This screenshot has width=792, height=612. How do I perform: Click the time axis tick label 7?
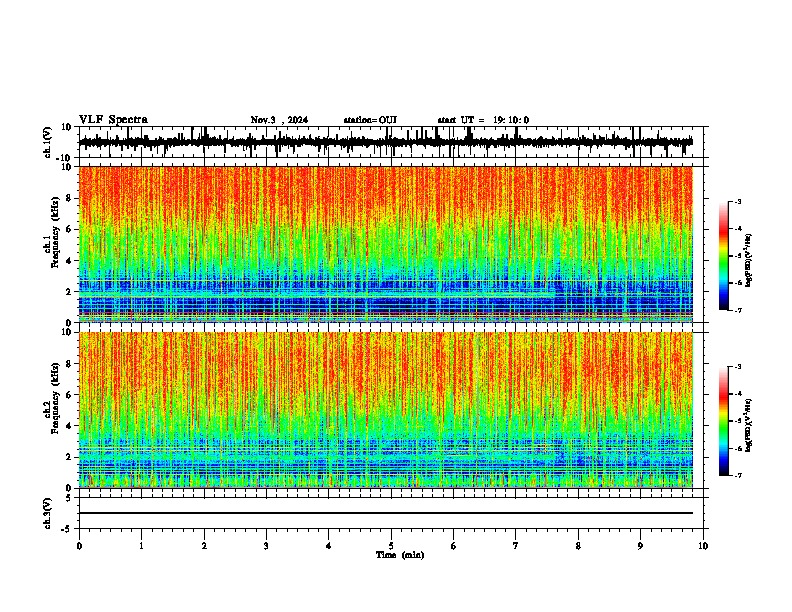pos(516,546)
